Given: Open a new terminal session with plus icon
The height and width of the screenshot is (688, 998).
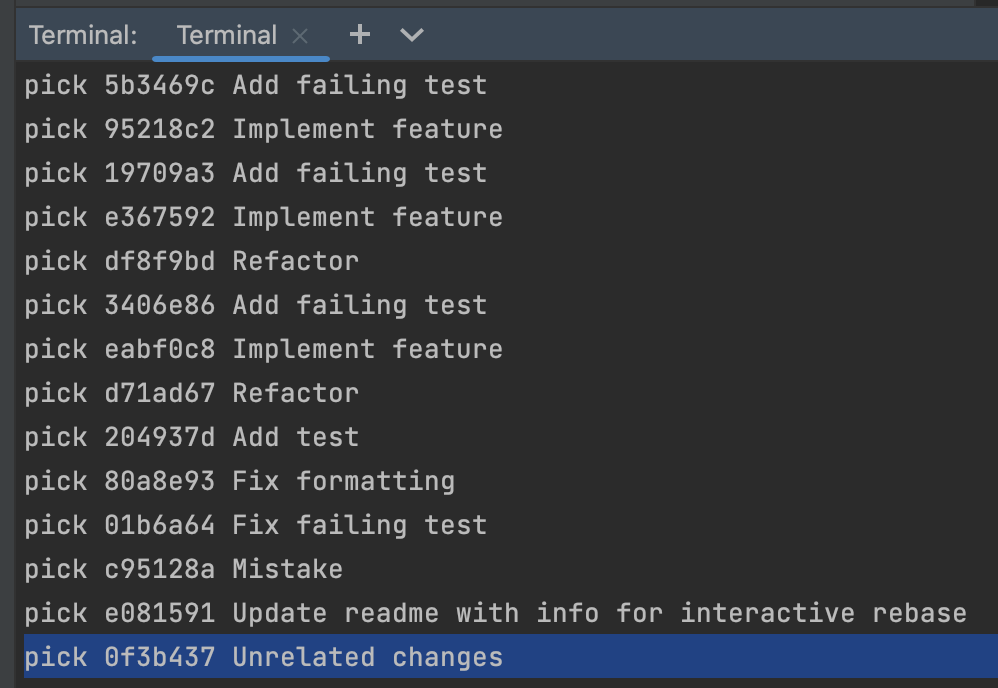Looking at the screenshot, I should click(x=359, y=34).
